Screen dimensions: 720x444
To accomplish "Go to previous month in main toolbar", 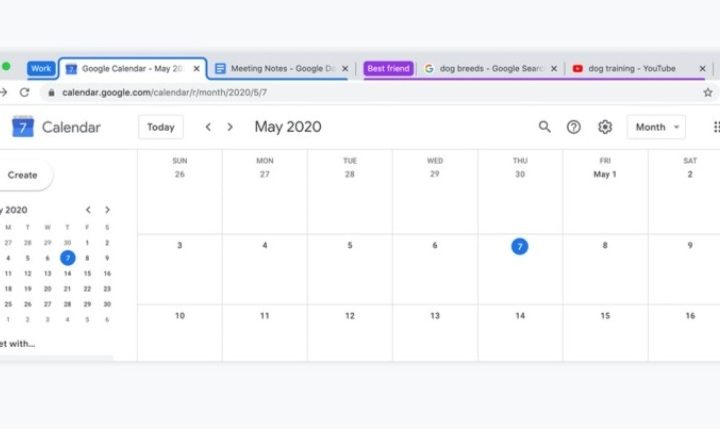I will (x=208, y=127).
